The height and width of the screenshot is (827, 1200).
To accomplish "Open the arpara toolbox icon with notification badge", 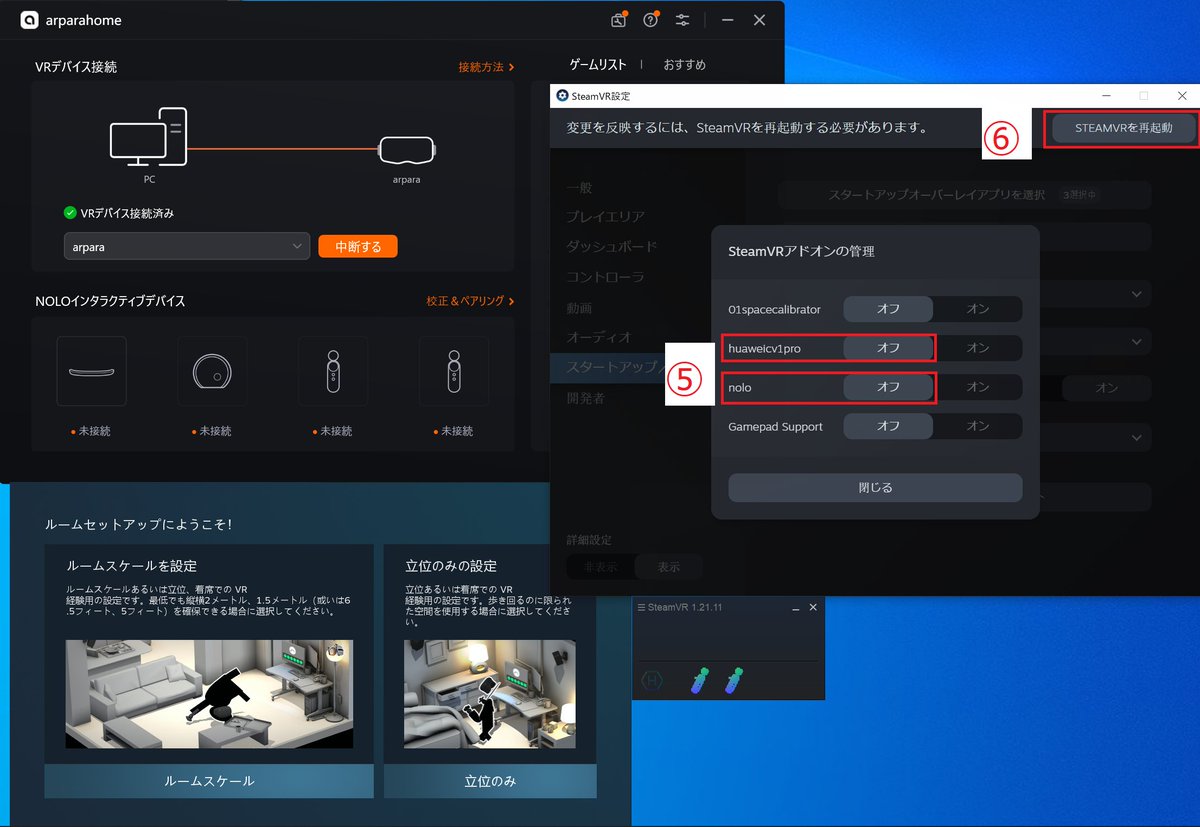I will pyautogui.click(x=618, y=20).
